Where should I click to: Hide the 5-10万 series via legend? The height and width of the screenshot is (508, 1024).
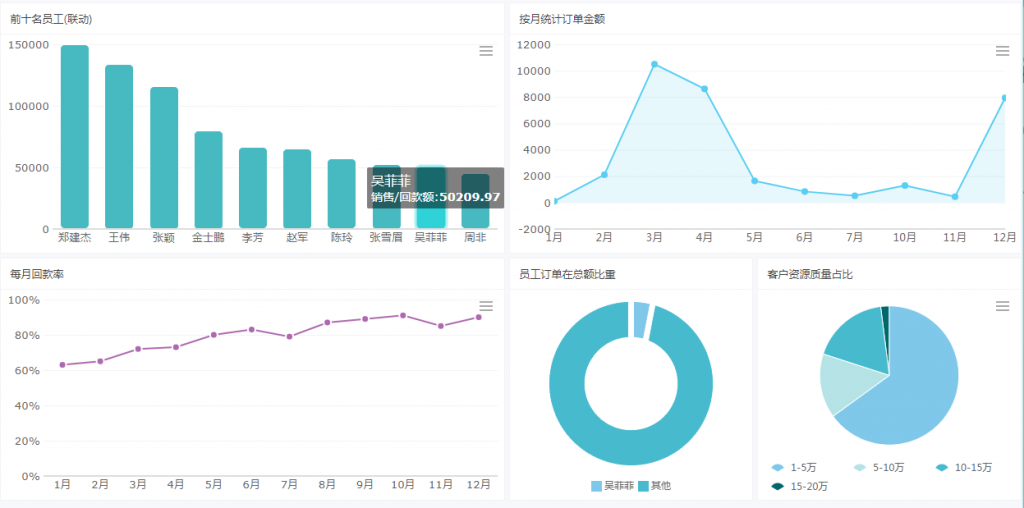[x=877, y=467]
